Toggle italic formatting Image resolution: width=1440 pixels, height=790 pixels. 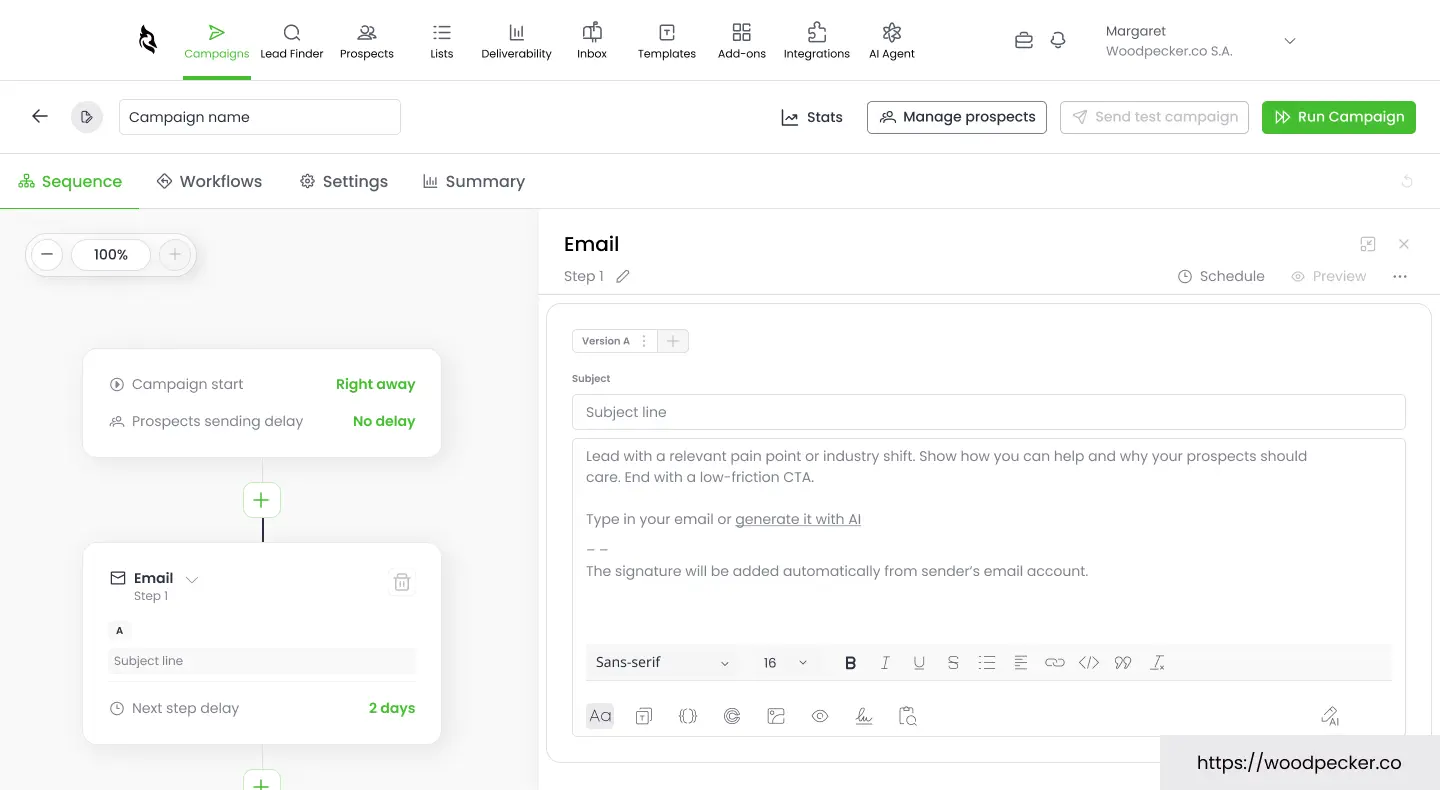[885, 662]
